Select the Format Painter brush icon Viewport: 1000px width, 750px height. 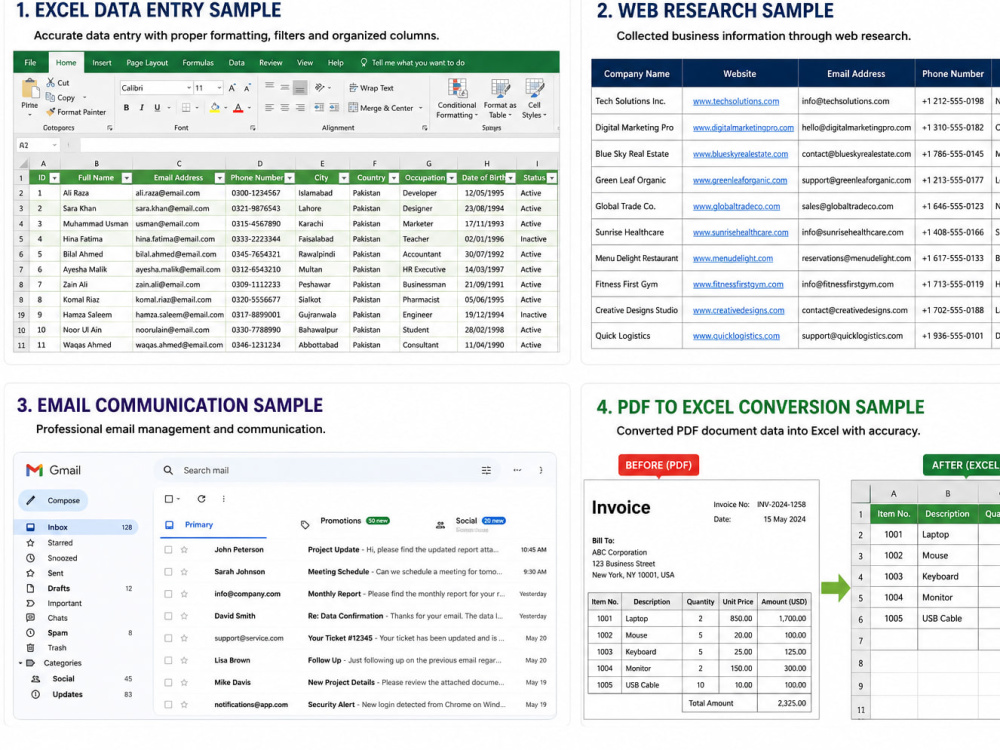(x=50, y=112)
